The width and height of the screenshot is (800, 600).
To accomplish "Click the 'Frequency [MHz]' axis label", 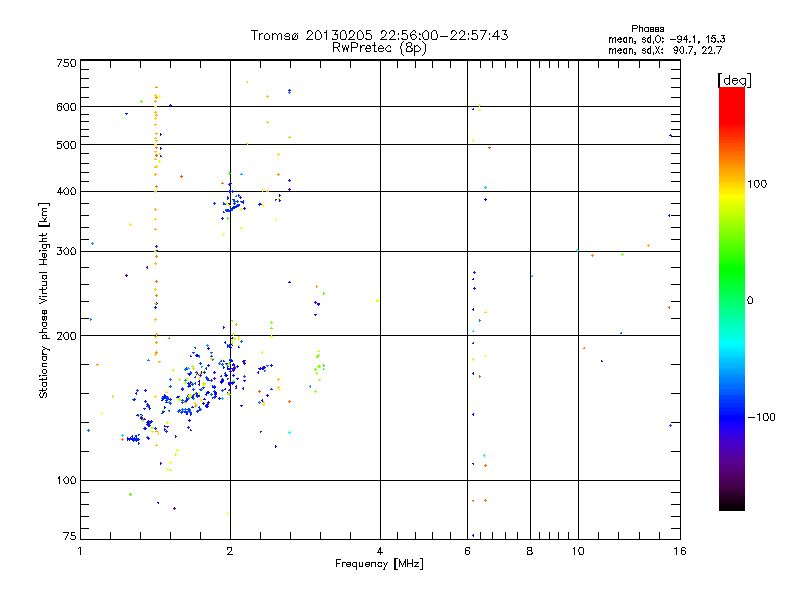I will 379,564.
